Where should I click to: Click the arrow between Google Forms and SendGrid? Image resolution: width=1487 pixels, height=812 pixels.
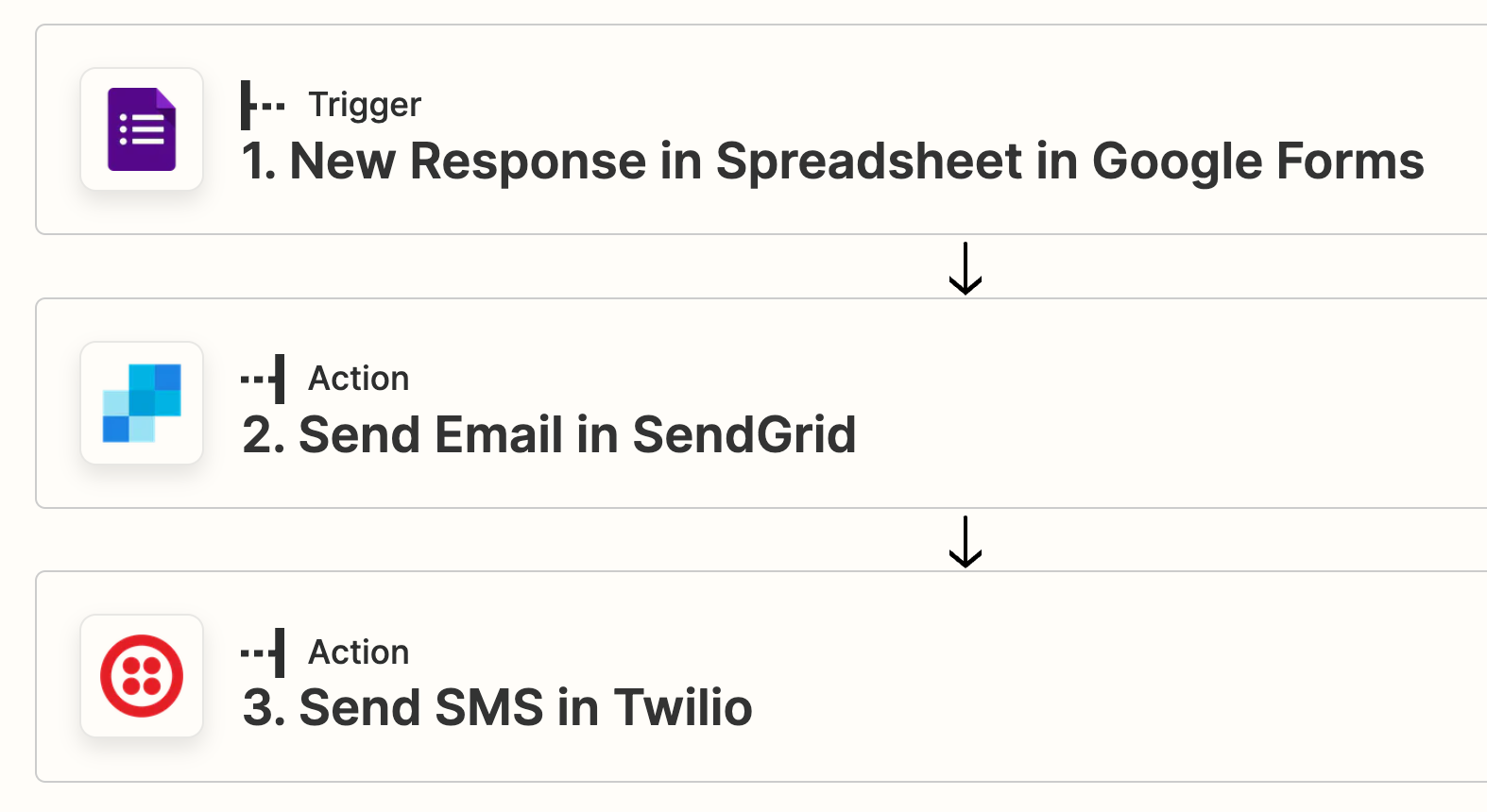[x=965, y=269]
